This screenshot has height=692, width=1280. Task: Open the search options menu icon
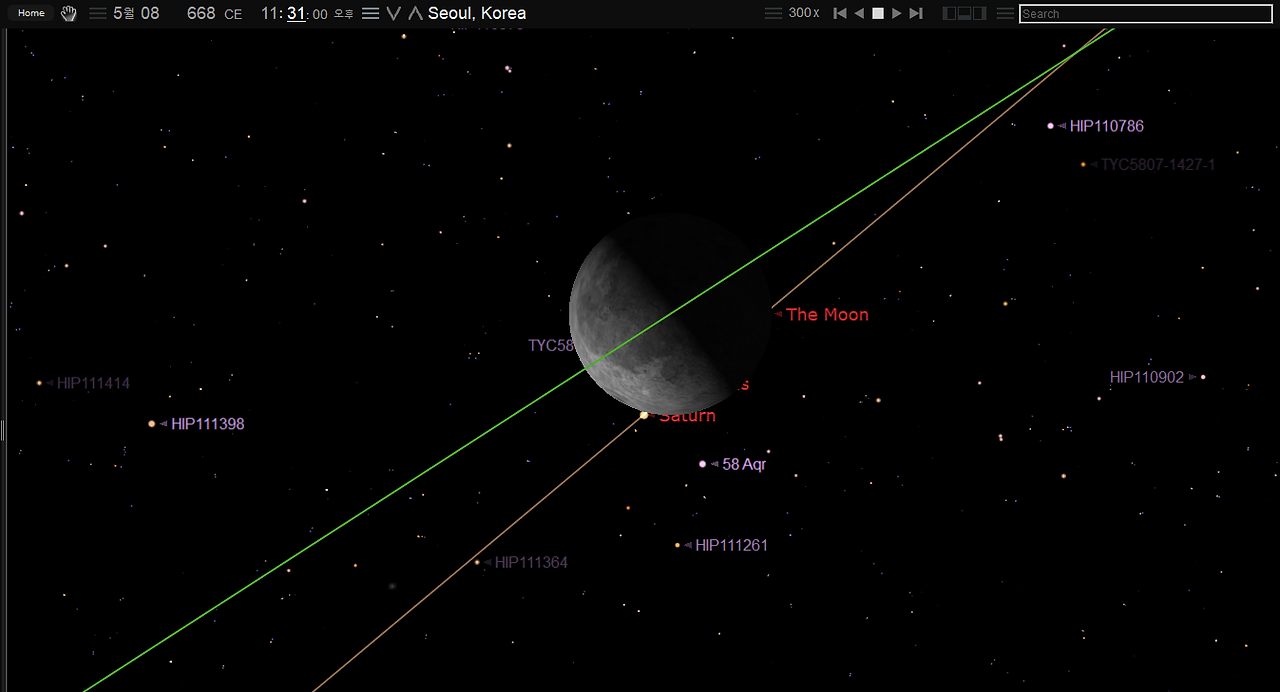(1005, 13)
